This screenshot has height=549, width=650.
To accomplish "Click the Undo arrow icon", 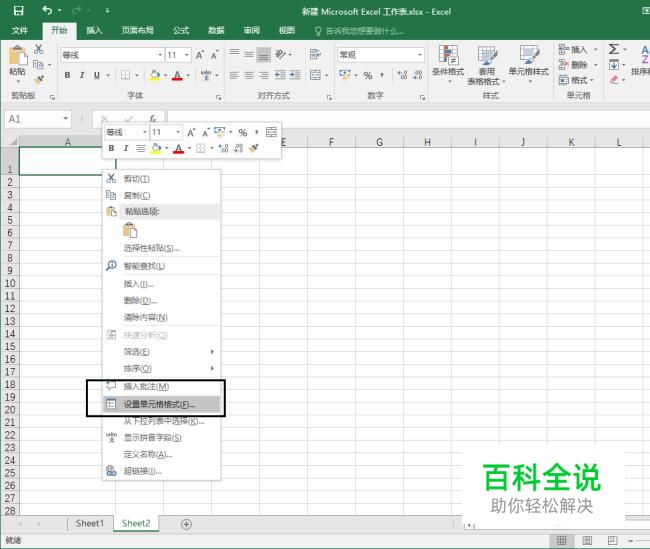I will [x=47, y=10].
